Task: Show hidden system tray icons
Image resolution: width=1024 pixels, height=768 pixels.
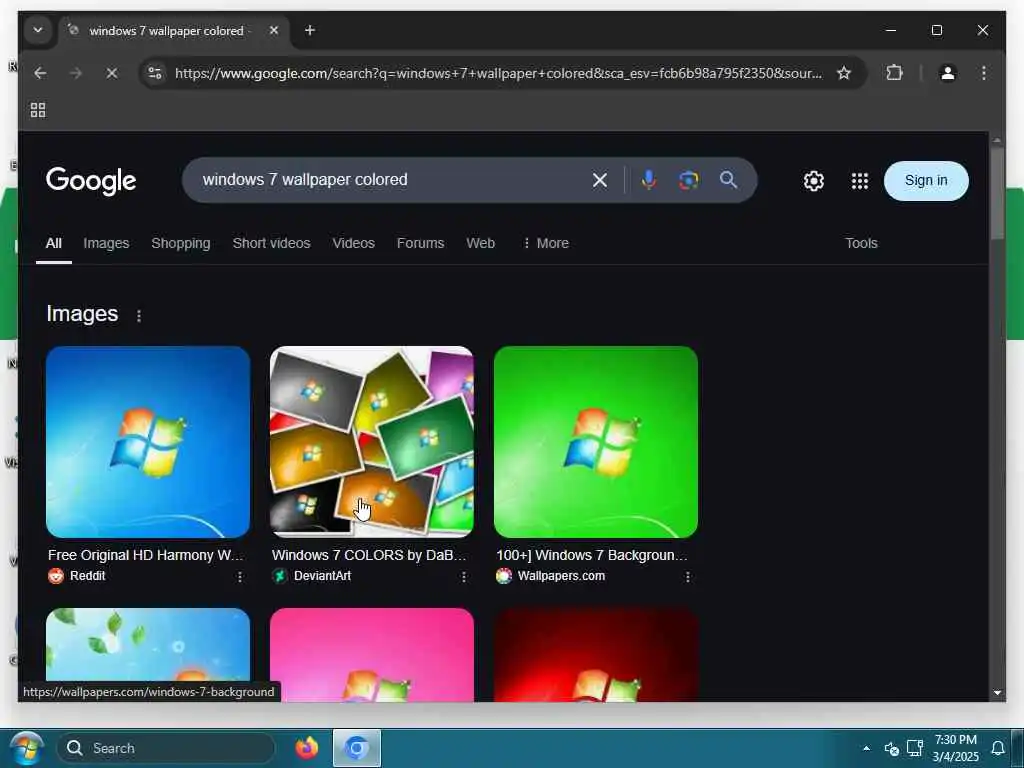Action: pos(866,748)
